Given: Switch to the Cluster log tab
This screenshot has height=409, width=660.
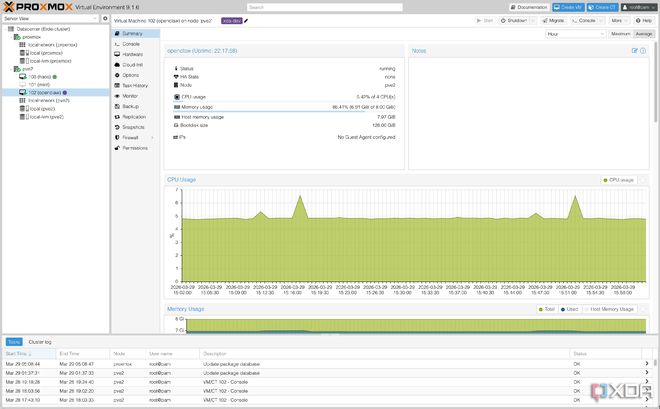Looking at the screenshot, I should (x=40, y=342).
